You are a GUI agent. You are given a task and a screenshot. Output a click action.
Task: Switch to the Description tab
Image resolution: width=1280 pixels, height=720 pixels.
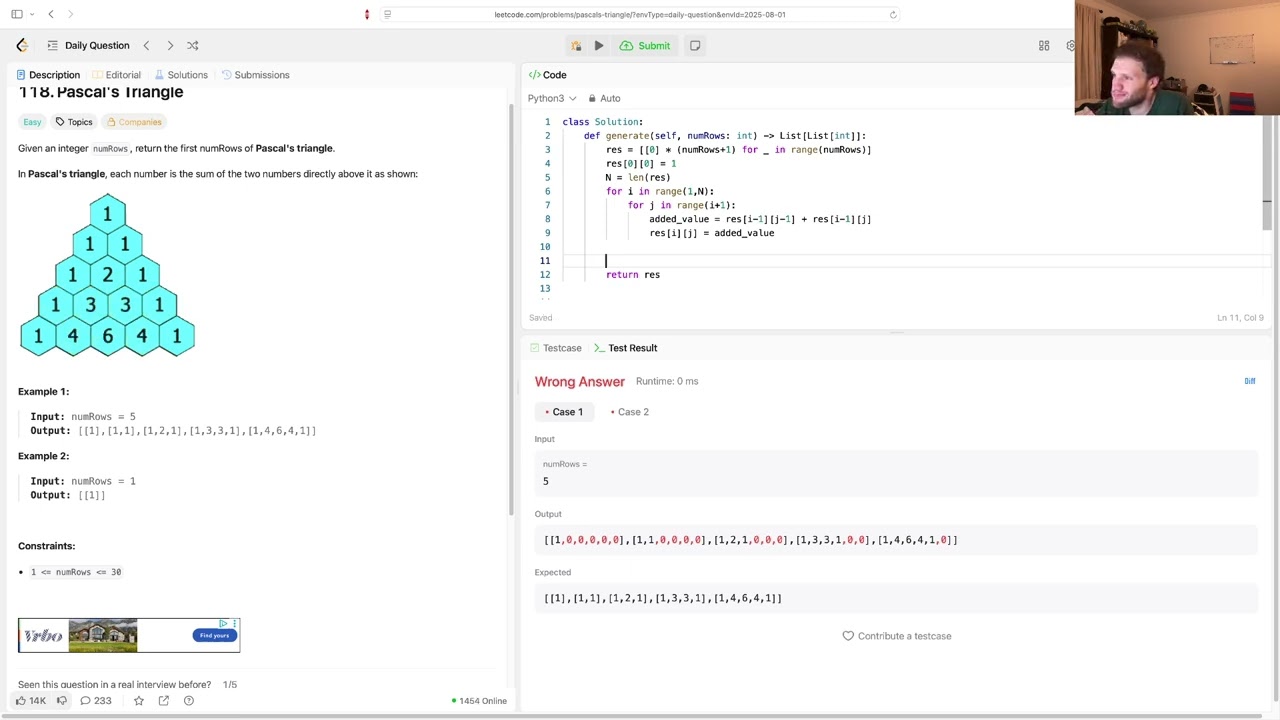(x=48, y=75)
